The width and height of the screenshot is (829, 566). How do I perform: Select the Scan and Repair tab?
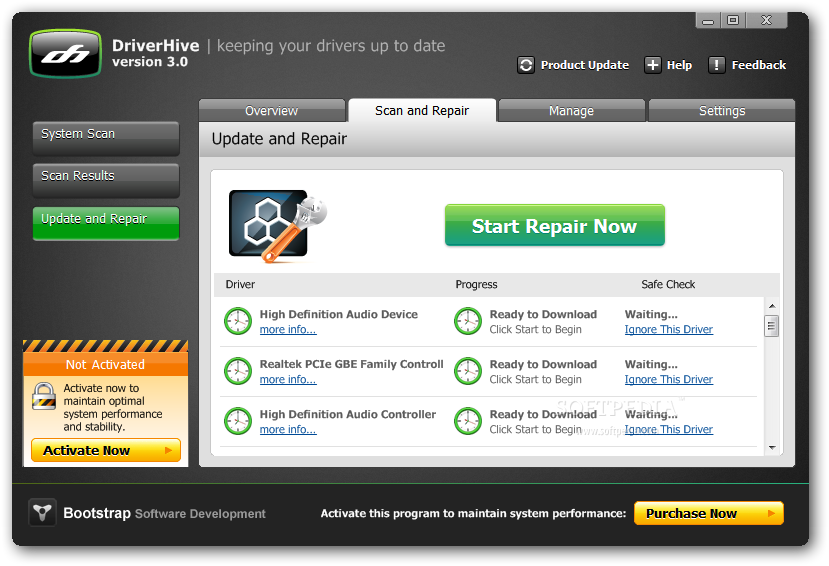[x=422, y=110]
